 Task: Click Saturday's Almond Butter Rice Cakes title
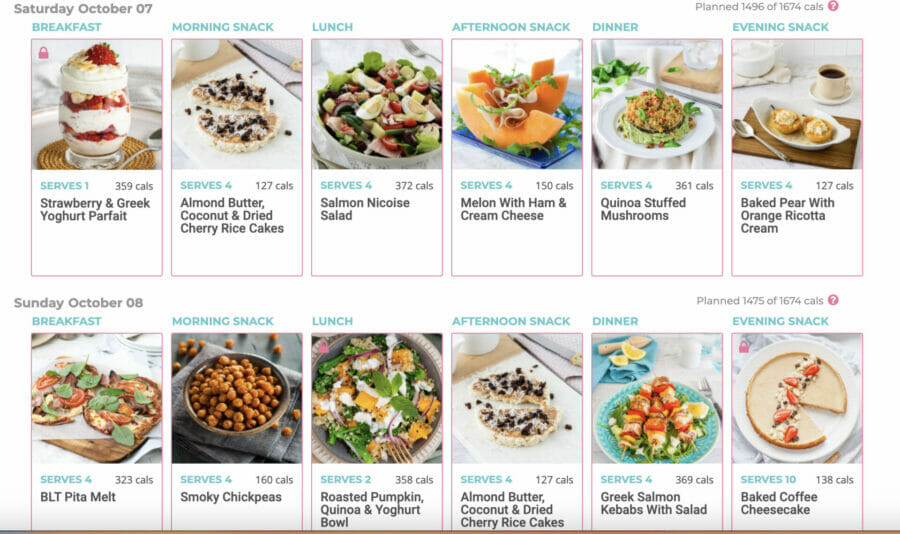click(232, 215)
